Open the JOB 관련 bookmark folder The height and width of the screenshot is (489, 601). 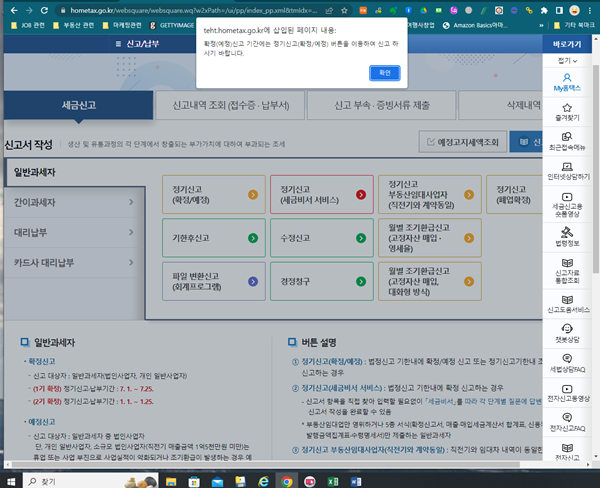coord(28,25)
